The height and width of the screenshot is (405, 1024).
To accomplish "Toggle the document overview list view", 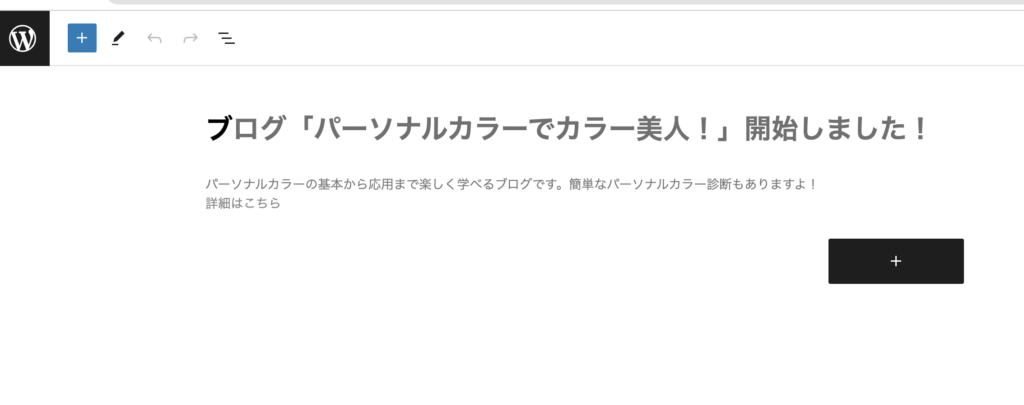I will tap(227, 38).
